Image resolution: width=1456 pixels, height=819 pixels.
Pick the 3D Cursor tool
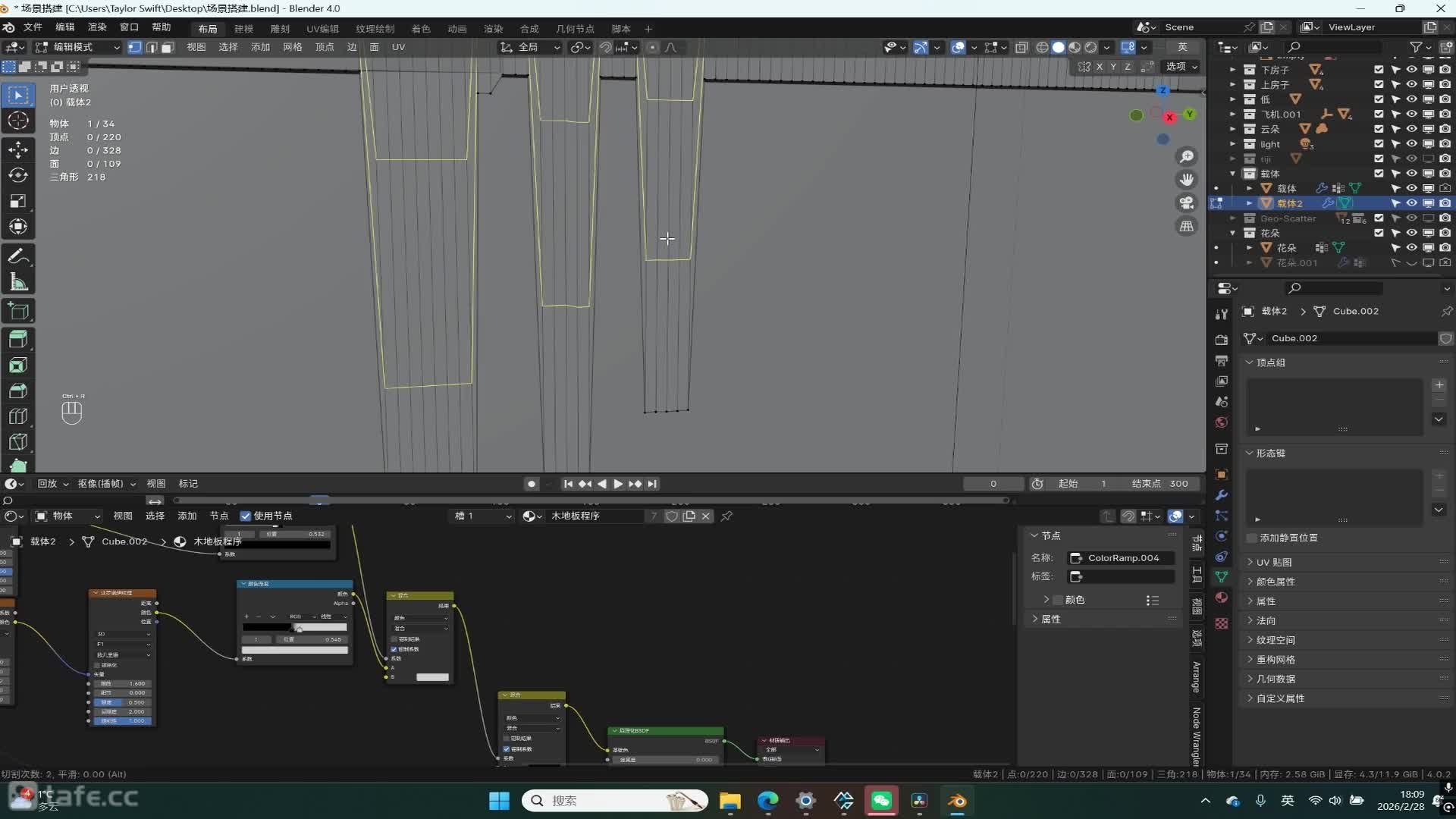[x=18, y=121]
